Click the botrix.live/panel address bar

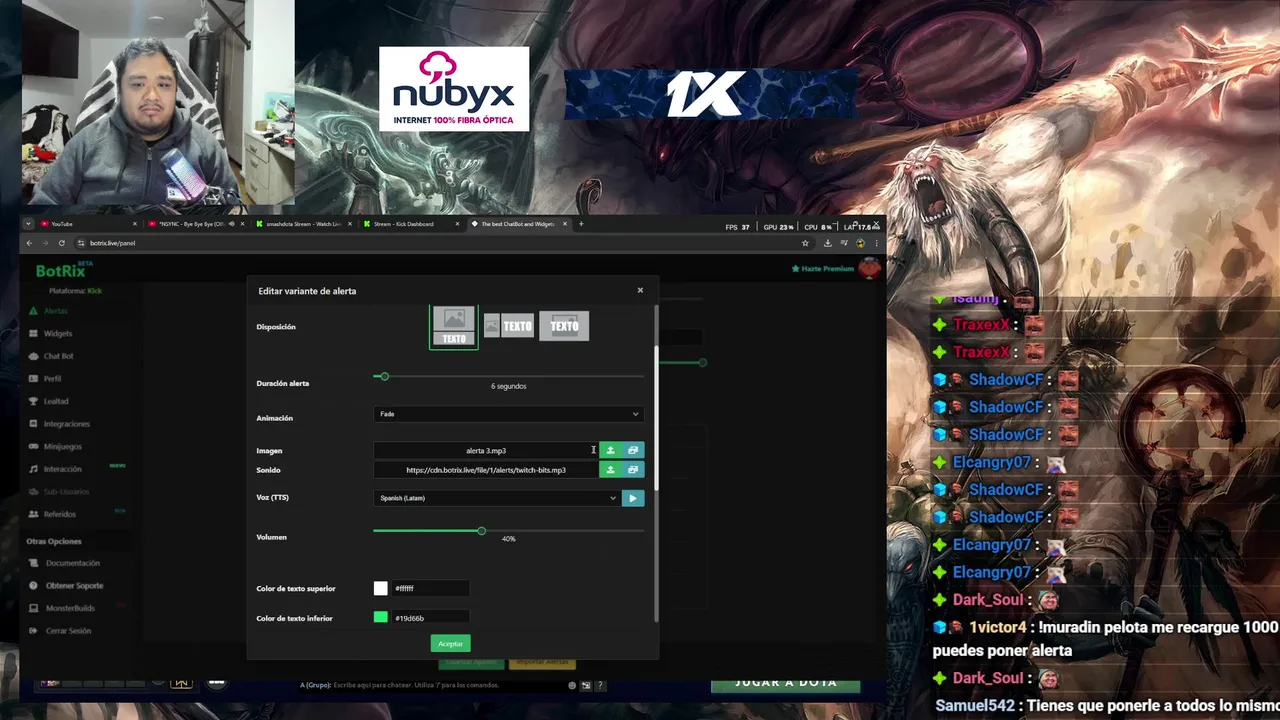point(440,243)
